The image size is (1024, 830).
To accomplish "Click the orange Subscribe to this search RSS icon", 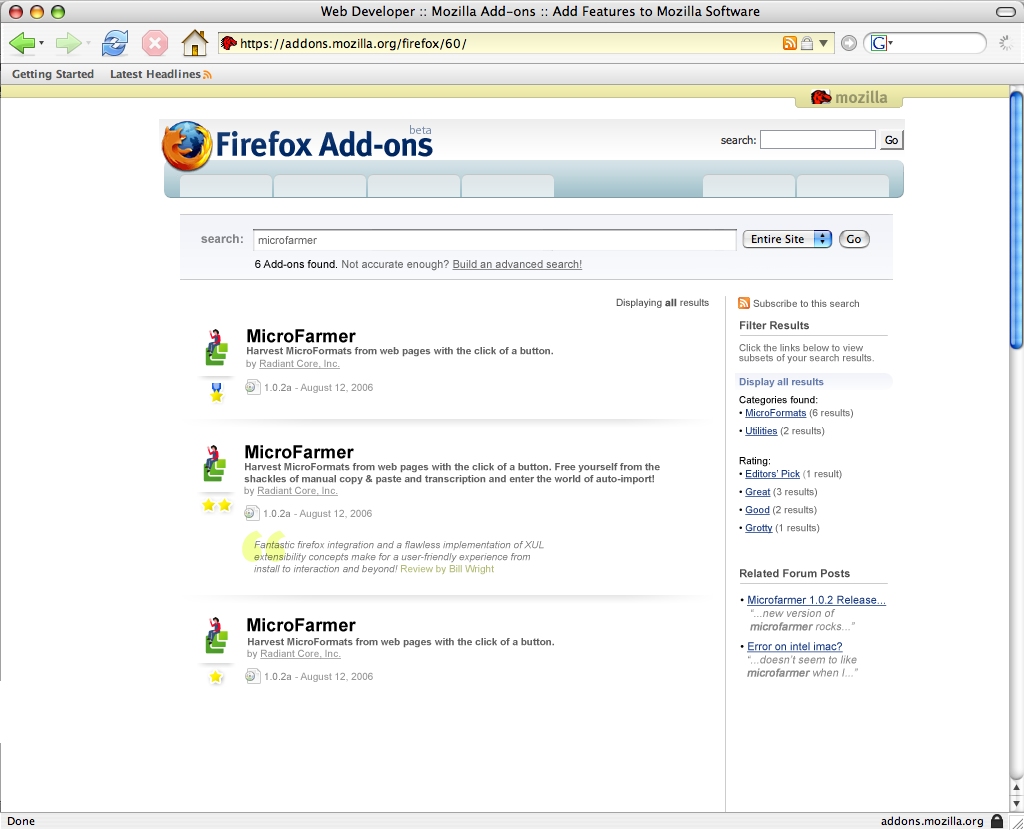I will 744,303.
